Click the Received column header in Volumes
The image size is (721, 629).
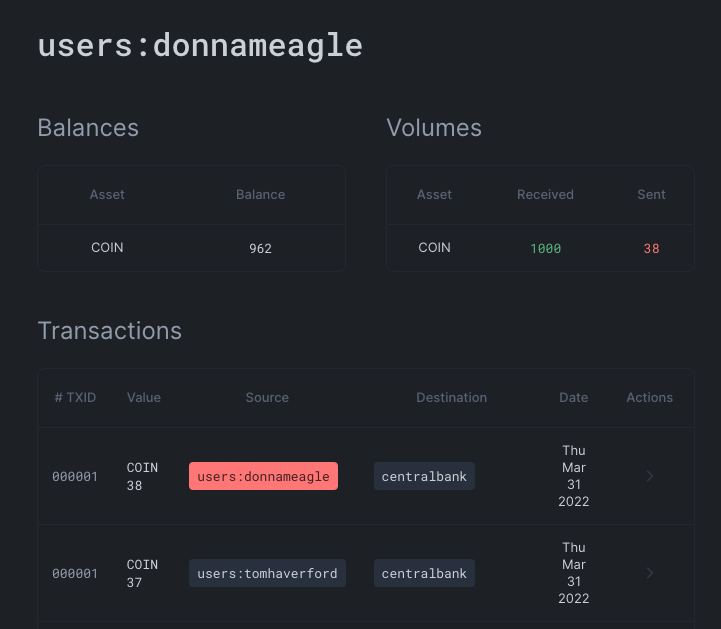545,195
